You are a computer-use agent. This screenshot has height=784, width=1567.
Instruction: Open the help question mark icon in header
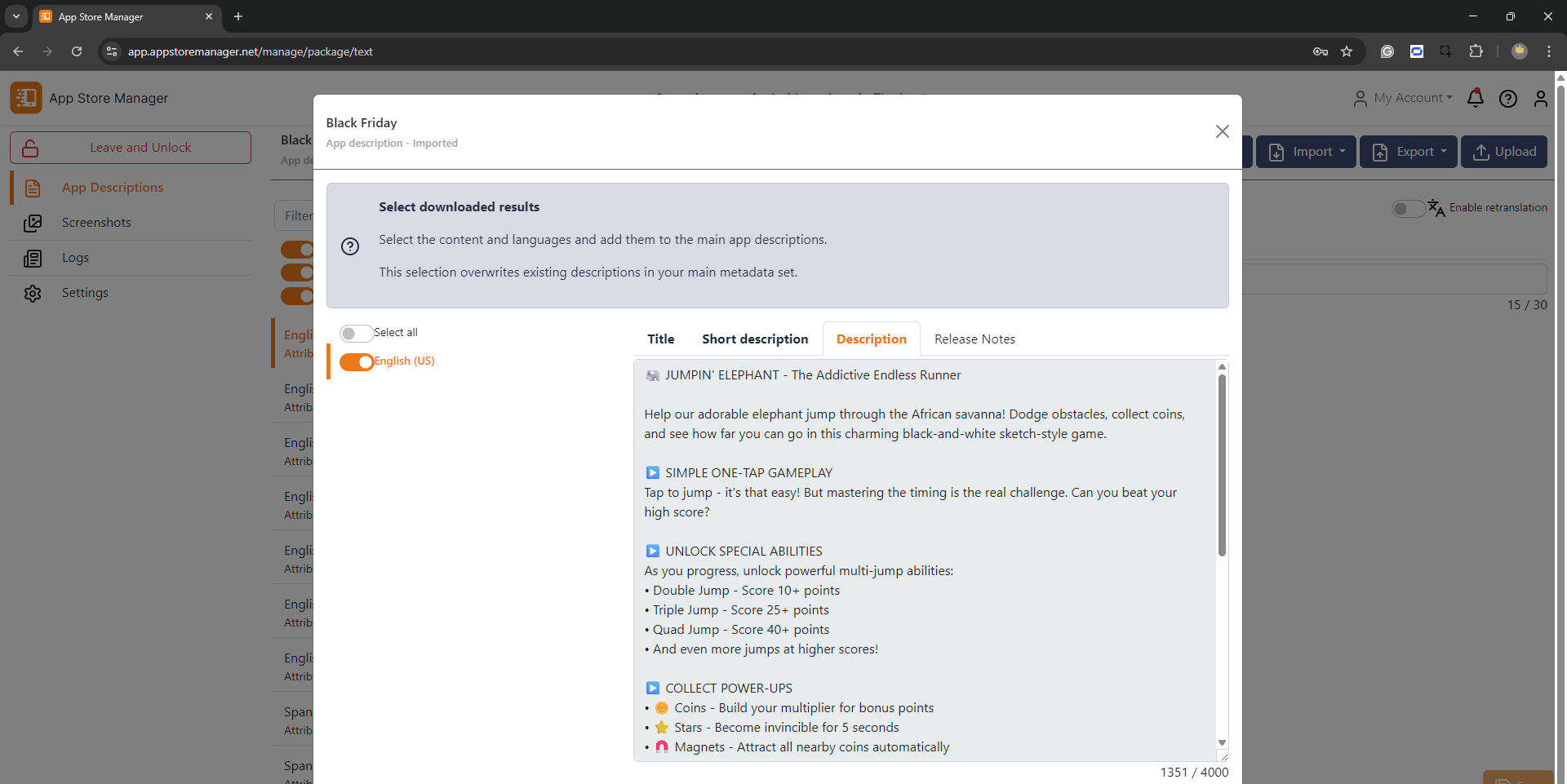(x=1507, y=99)
